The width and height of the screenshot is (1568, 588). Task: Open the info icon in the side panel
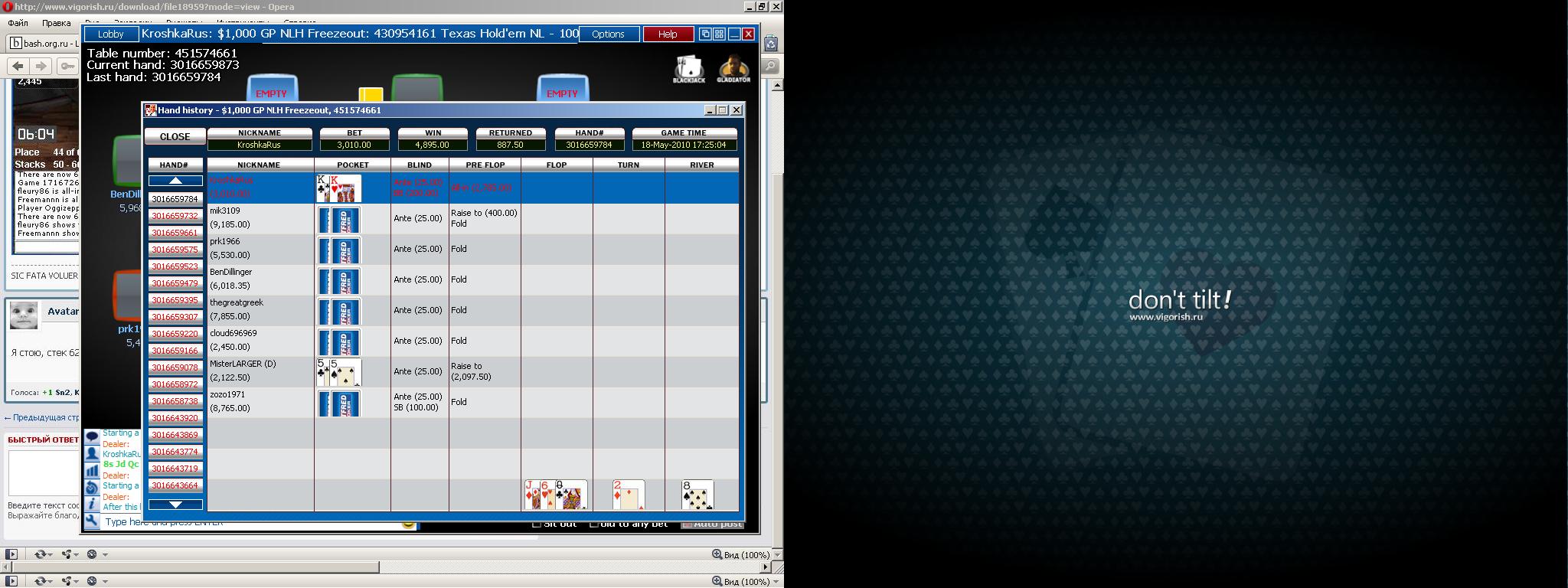92,504
